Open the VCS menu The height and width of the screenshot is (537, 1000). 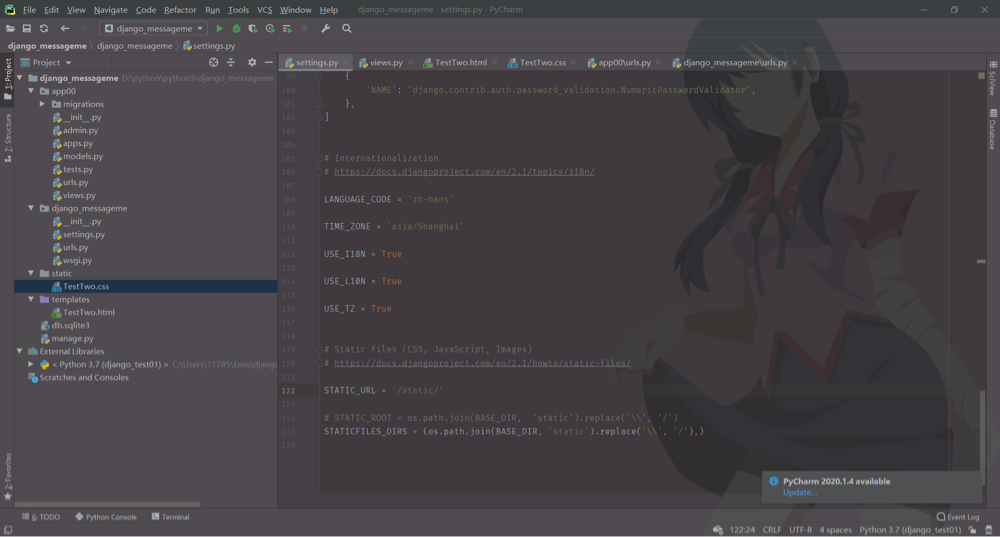[x=264, y=10]
